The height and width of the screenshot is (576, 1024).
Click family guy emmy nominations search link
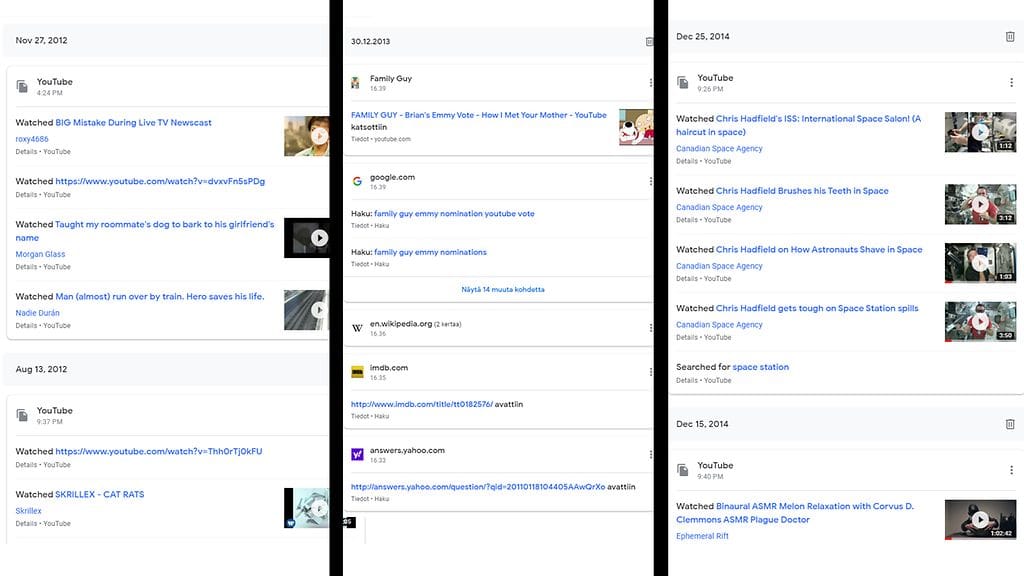pyautogui.click(x=430, y=252)
